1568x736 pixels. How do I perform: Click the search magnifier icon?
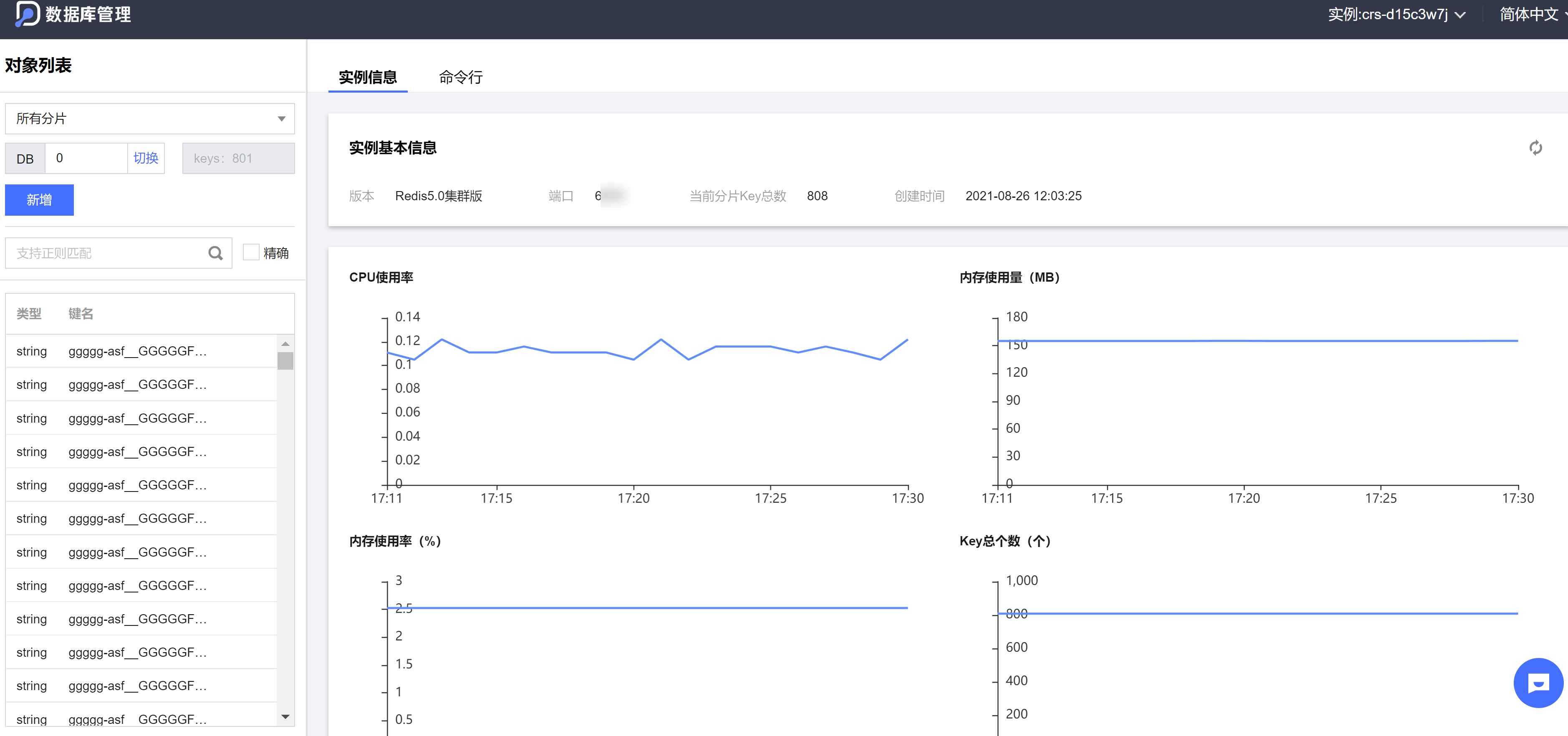click(215, 253)
